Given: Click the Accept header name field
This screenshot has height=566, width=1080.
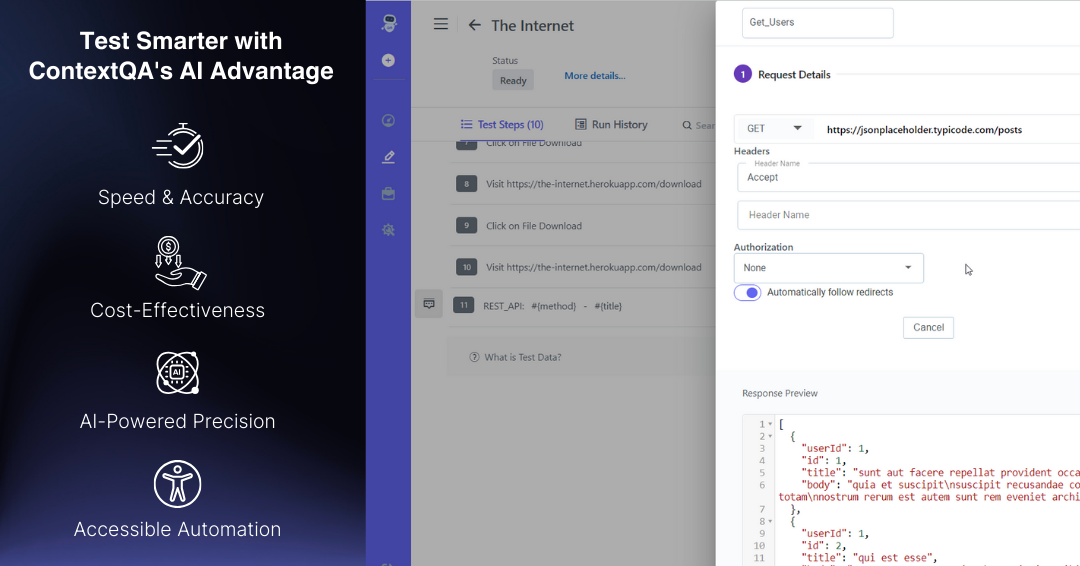Looking at the screenshot, I should 909,177.
